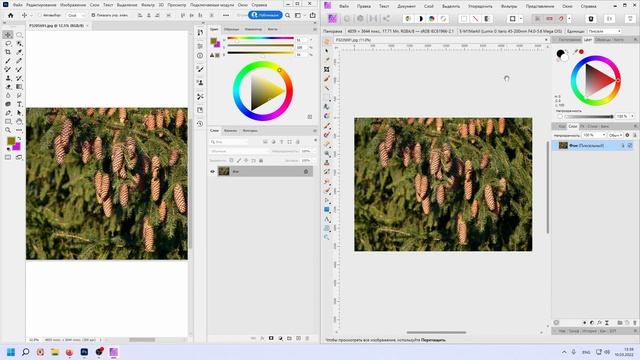Image resolution: width=640 pixels, height=360 pixels.
Task: Click Photoshop hue slider in color panel
Action: (x=260, y=38)
